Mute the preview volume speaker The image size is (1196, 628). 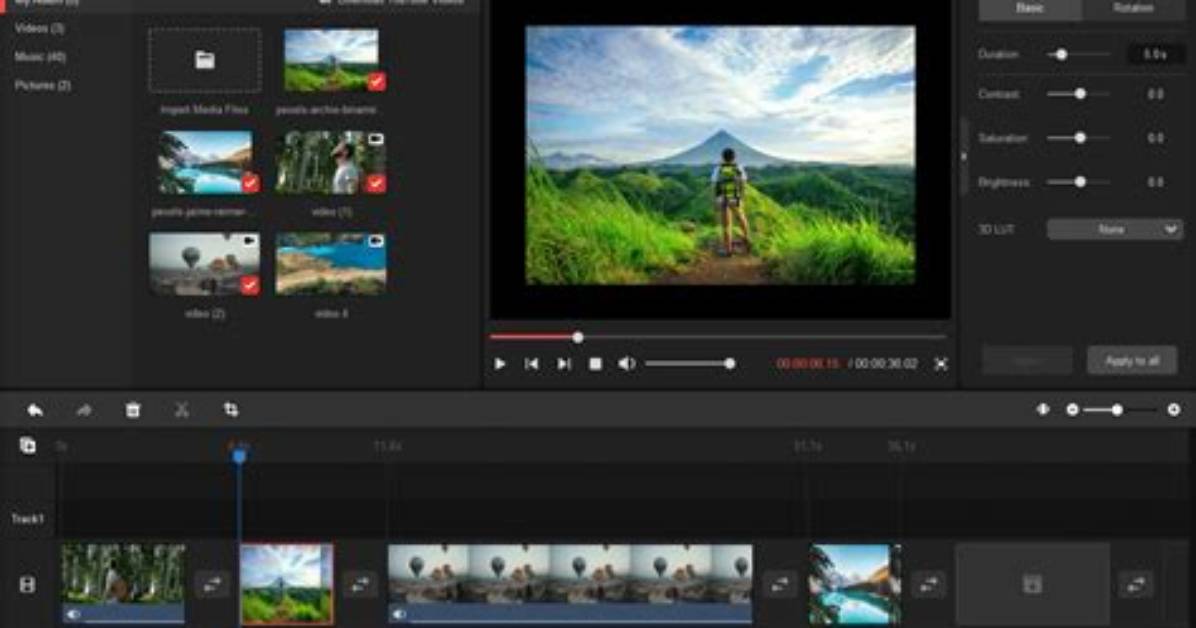click(626, 364)
